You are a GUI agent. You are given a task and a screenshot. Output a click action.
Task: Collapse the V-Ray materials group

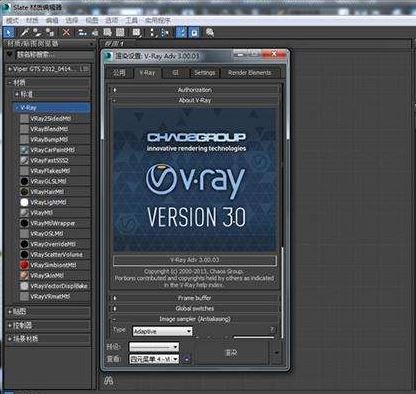point(17,108)
